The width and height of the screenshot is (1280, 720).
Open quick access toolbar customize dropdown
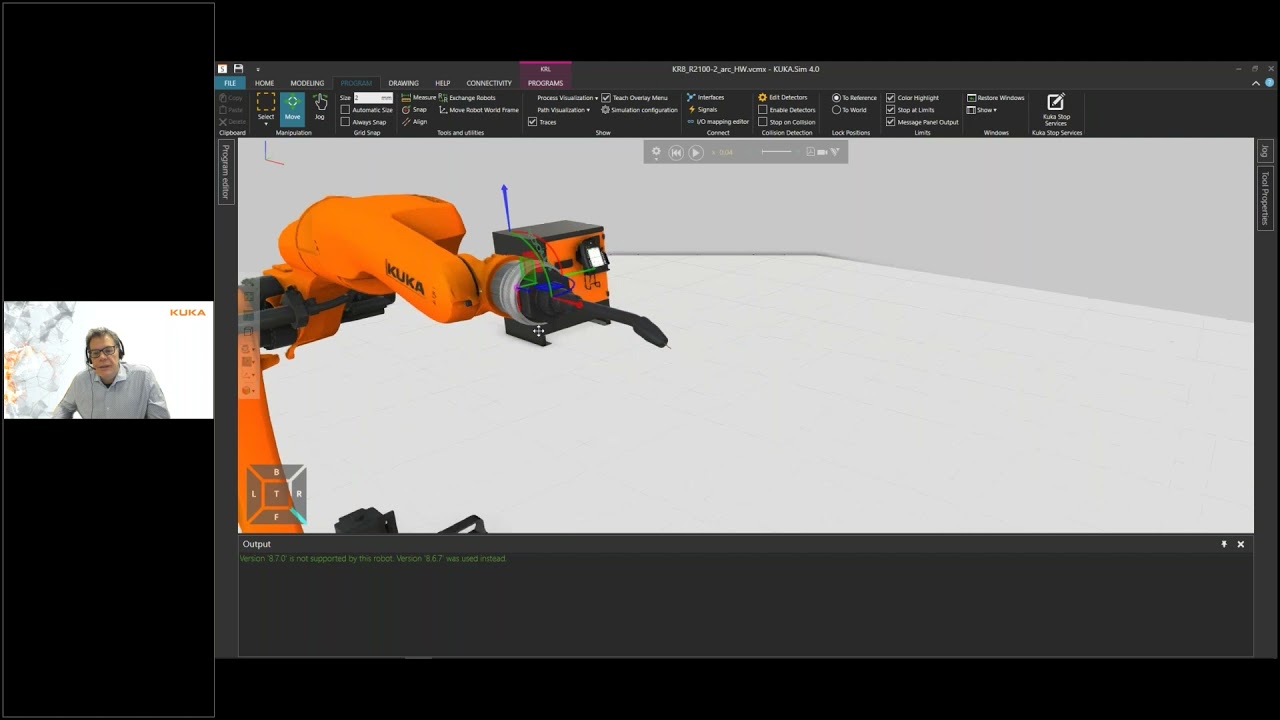[257, 70]
